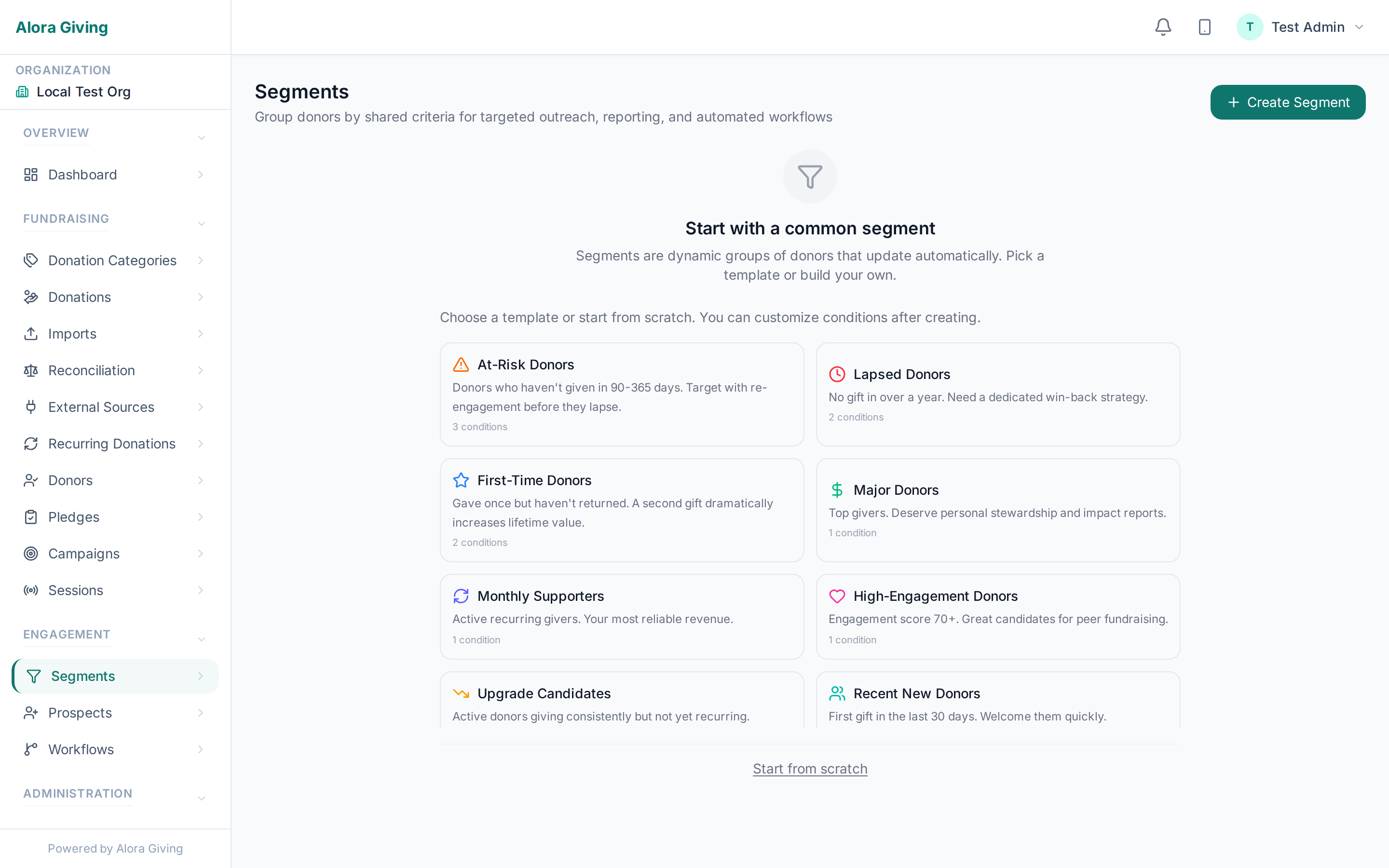Click the Sessions broadcast icon

pos(31,590)
